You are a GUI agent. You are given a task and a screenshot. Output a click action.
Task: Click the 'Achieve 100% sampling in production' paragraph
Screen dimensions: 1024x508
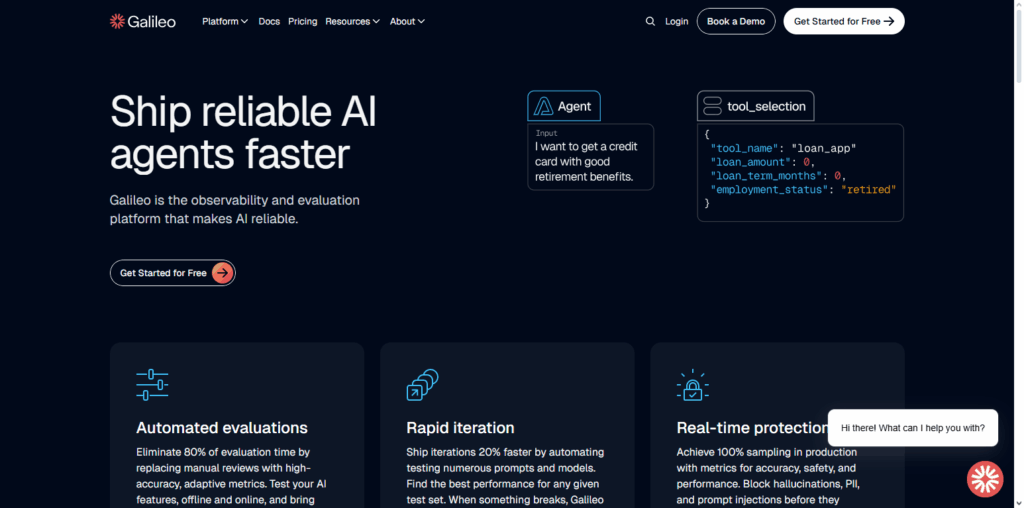click(x=767, y=476)
